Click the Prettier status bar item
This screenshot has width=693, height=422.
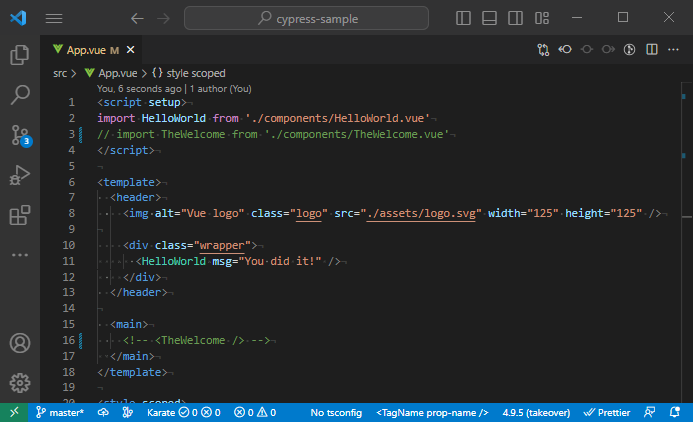(606, 412)
